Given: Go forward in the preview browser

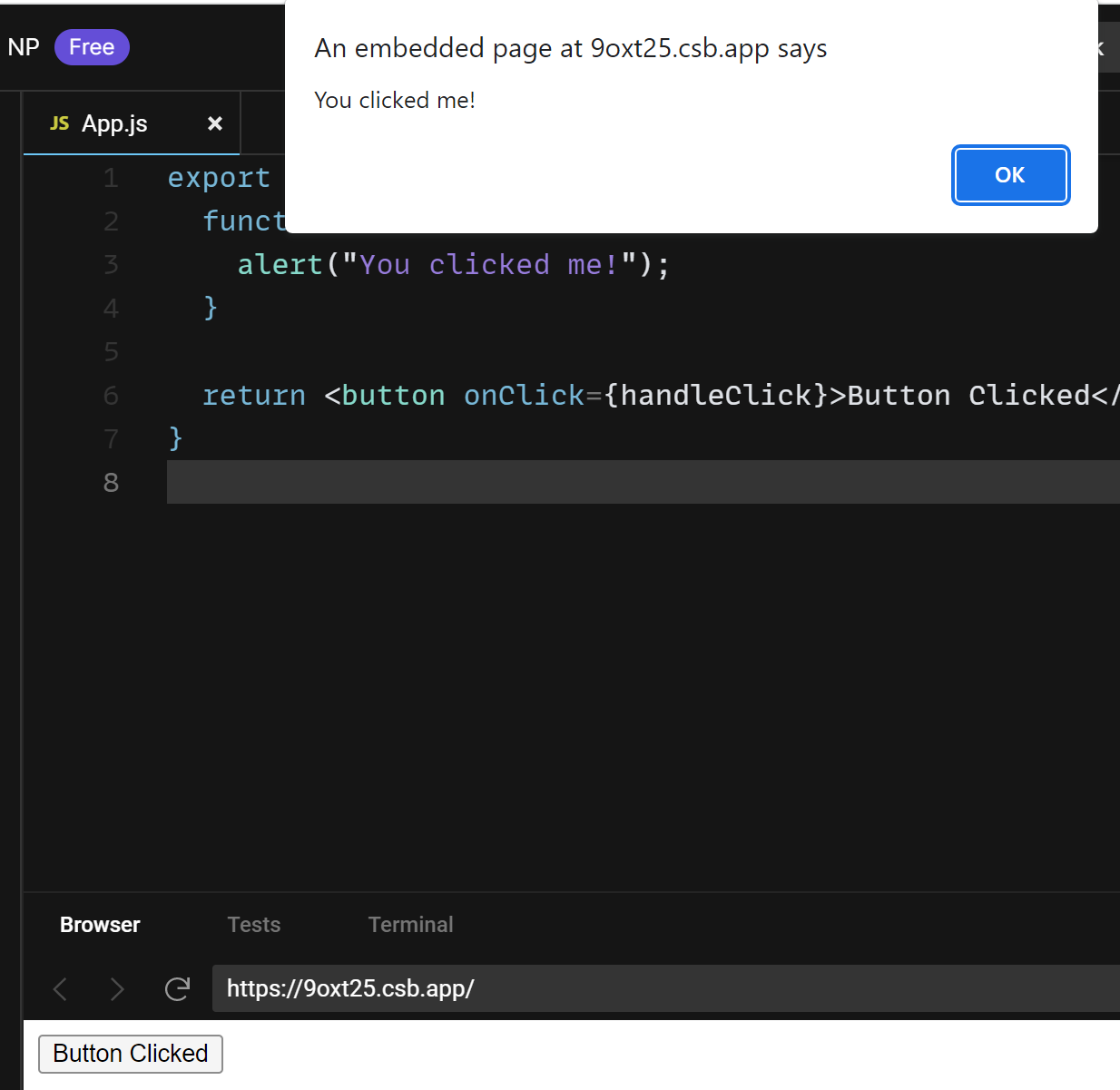Looking at the screenshot, I should pos(117,988).
